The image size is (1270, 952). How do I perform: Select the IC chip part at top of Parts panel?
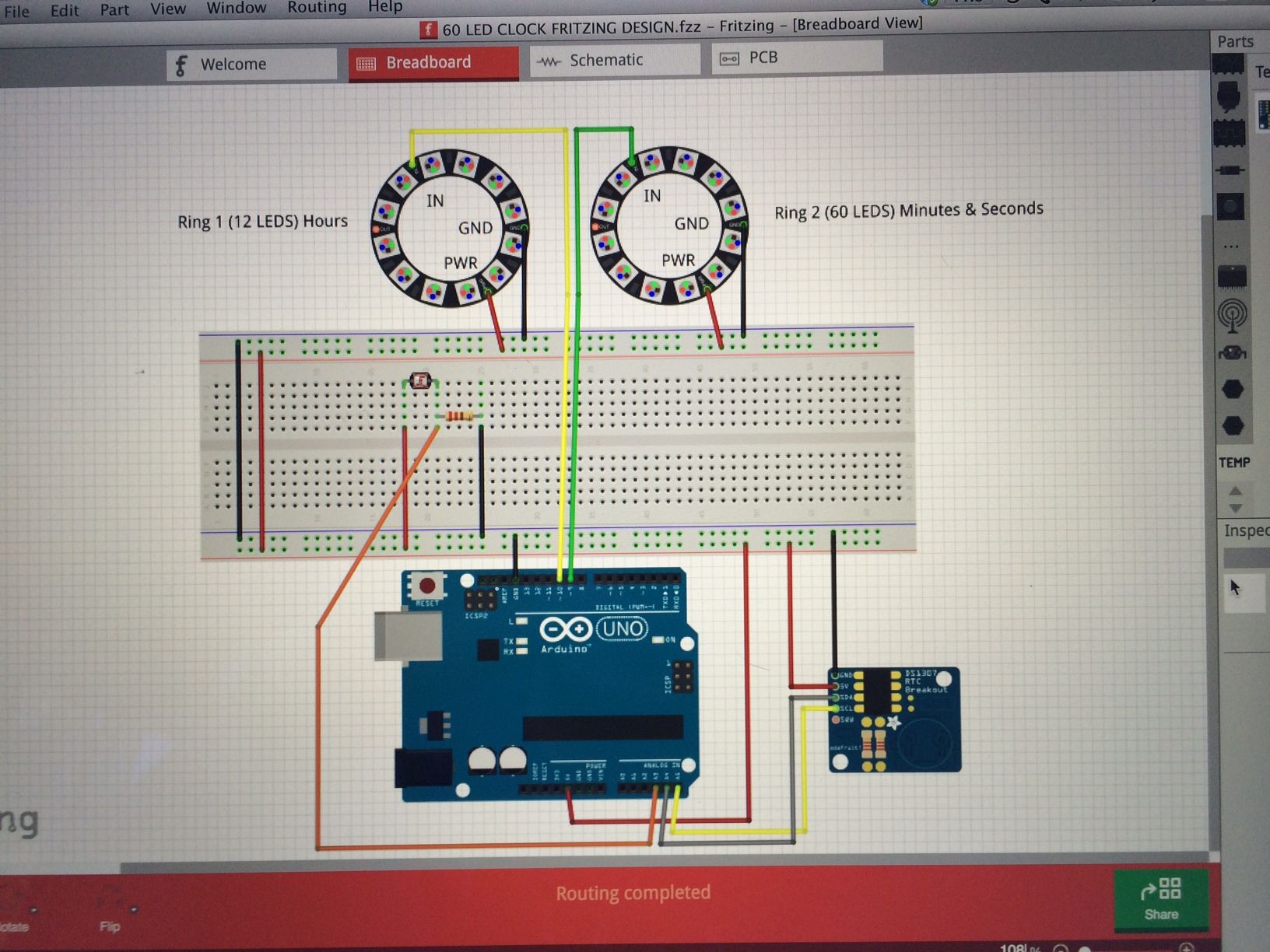click(1232, 67)
